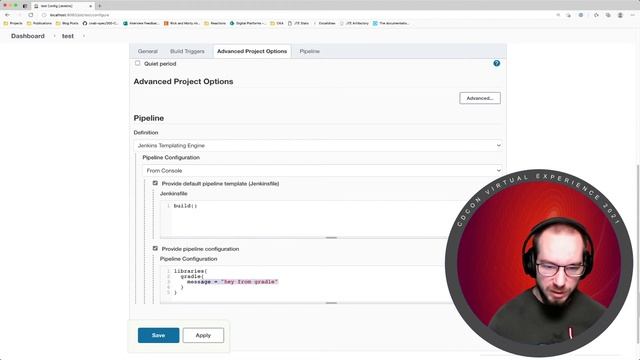Open the Reactions bookmark folder
This screenshot has height=360, width=640.
[215, 23]
